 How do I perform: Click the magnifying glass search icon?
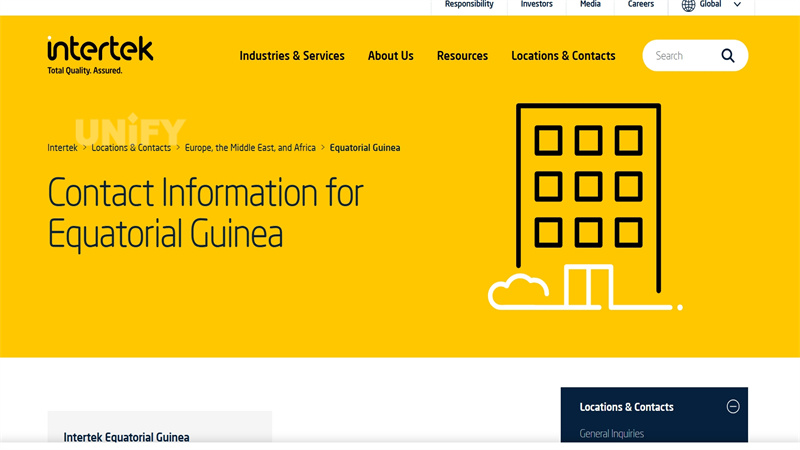tap(728, 56)
